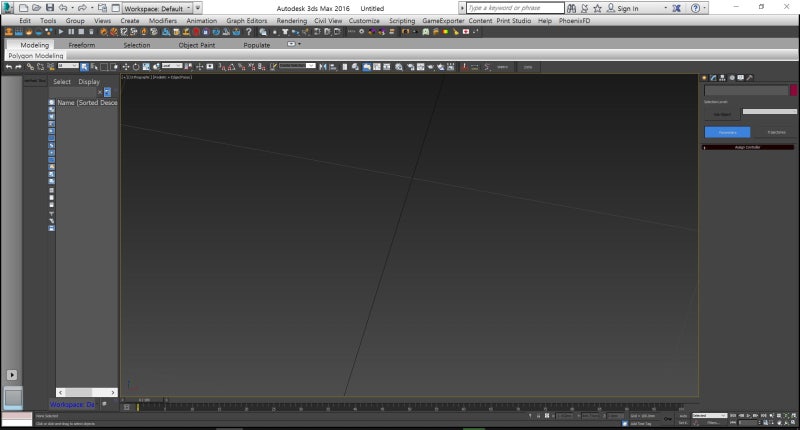Open the Display menu in Scene Explorer
The height and width of the screenshot is (430, 800).
coord(89,82)
